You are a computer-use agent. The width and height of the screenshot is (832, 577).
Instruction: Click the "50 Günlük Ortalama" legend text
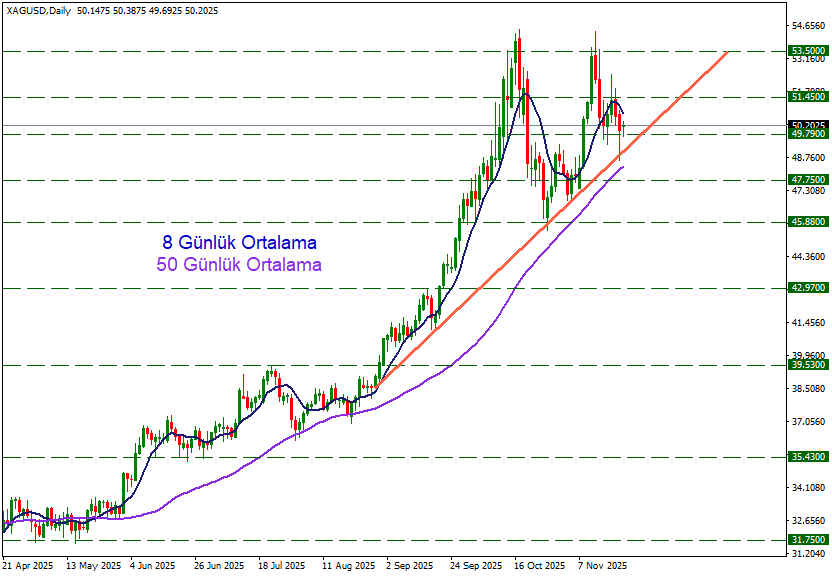(239, 265)
